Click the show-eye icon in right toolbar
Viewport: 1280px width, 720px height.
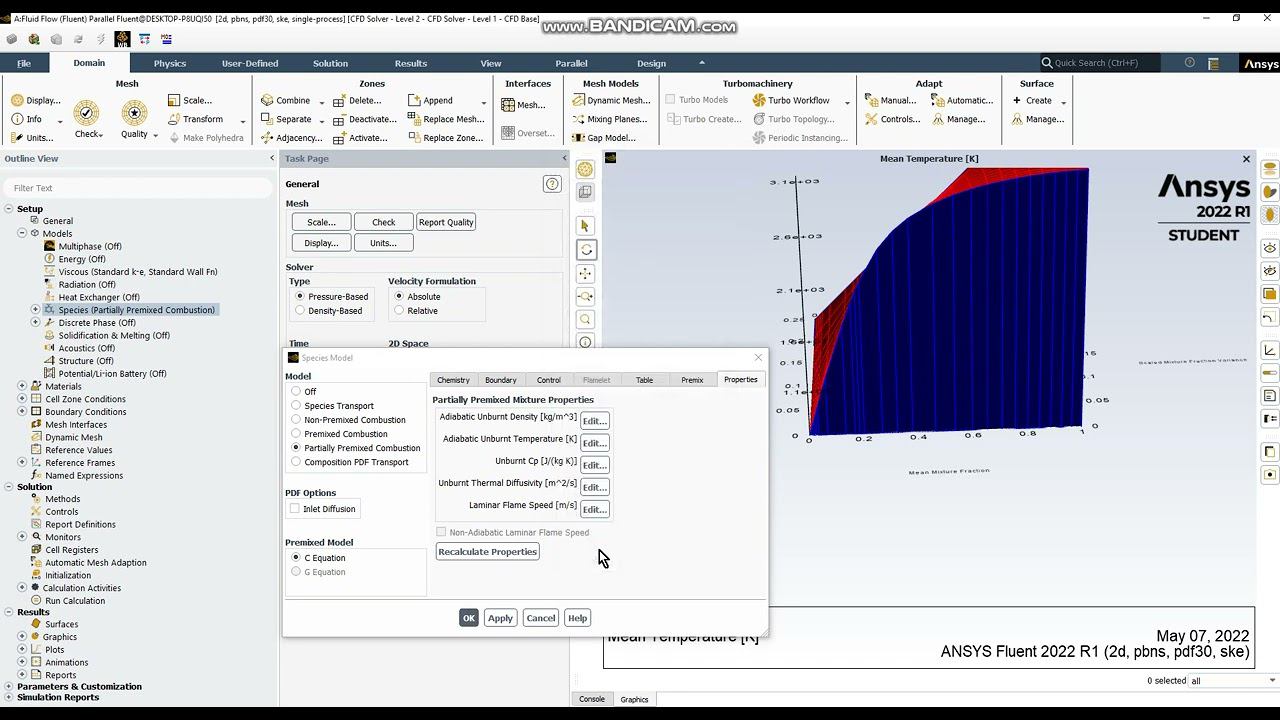pos(1270,248)
